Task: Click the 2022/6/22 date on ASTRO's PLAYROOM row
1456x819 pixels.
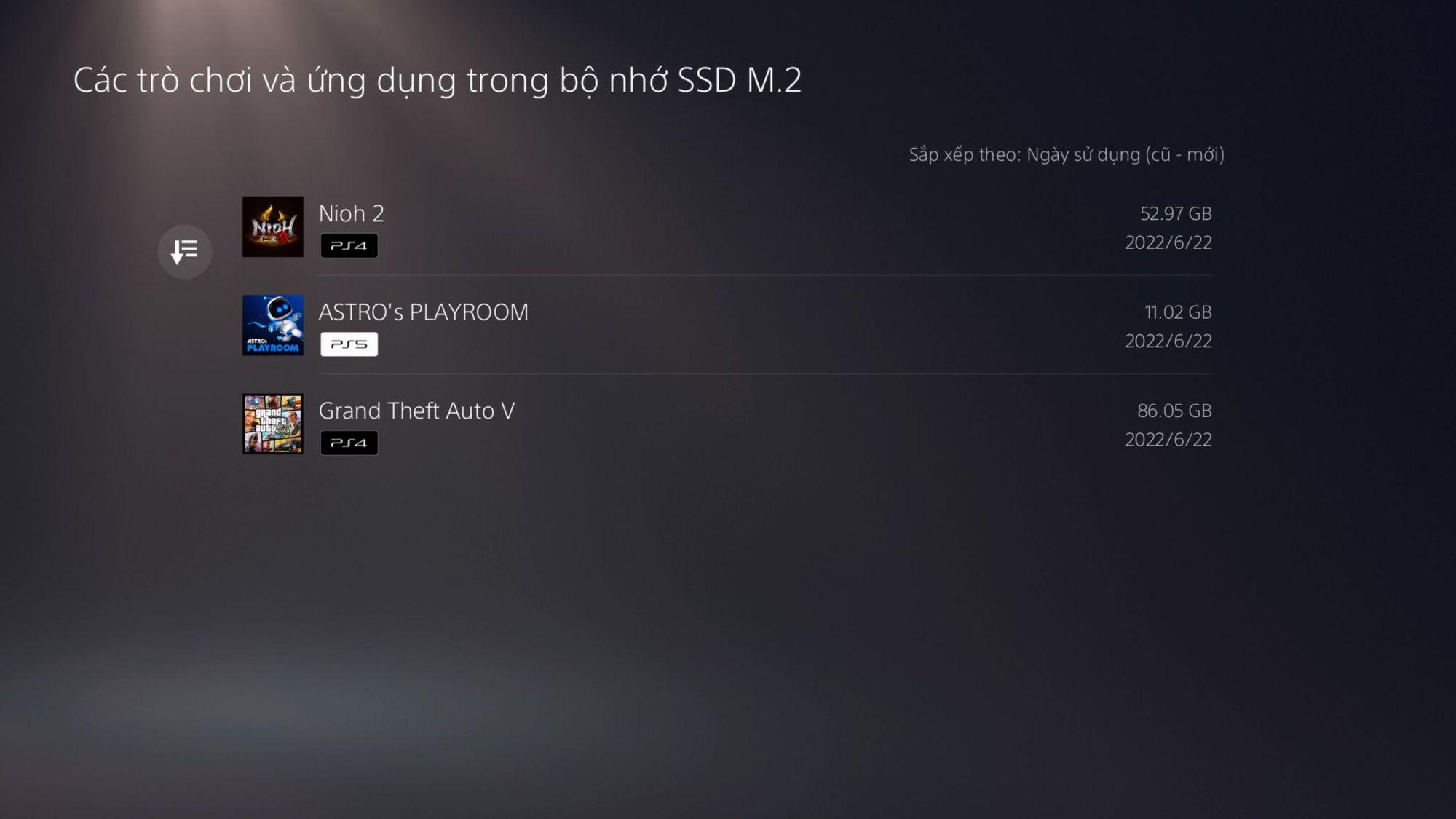Action: [1168, 341]
